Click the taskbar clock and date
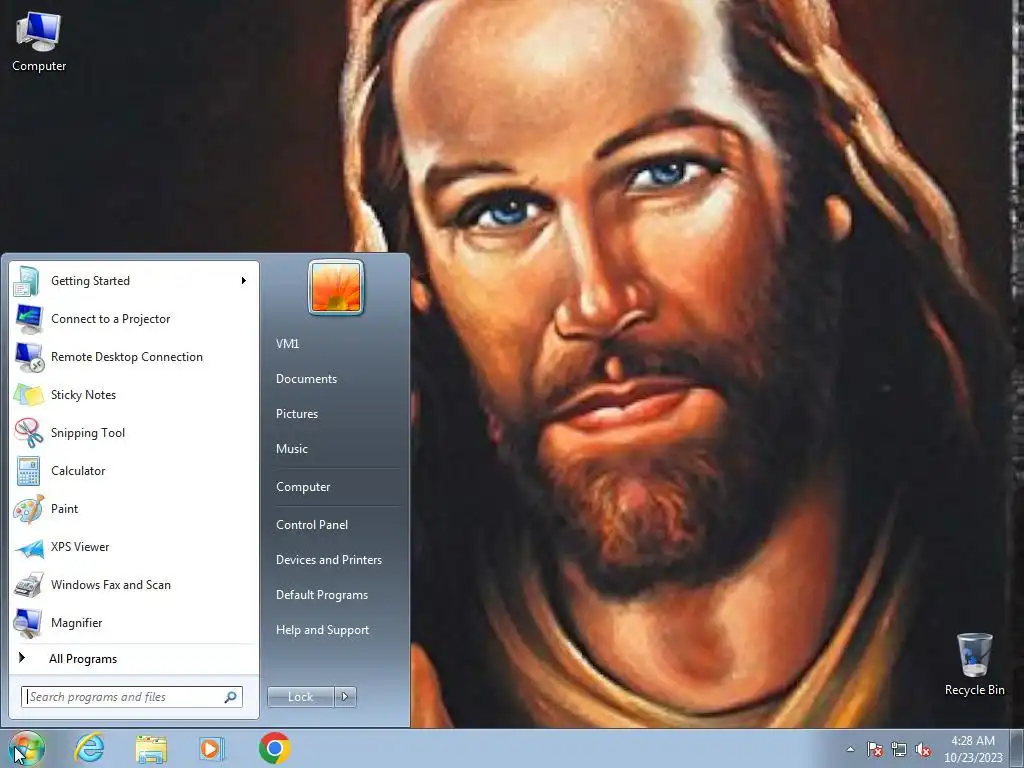The image size is (1024, 768). coord(973,749)
